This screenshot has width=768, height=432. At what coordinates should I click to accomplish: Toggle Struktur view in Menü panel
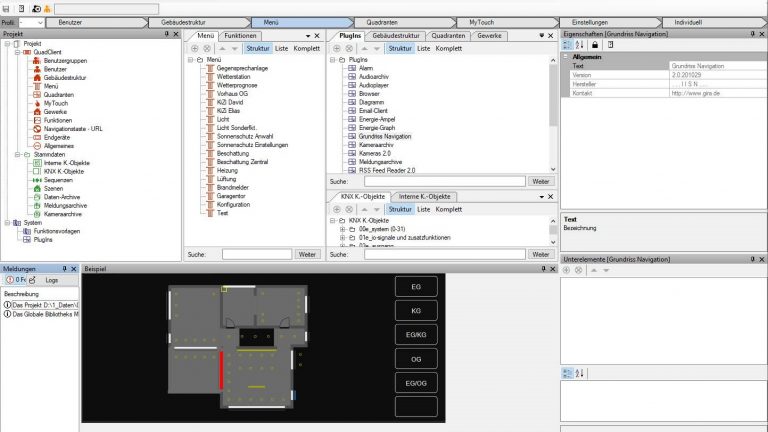(257, 48)
